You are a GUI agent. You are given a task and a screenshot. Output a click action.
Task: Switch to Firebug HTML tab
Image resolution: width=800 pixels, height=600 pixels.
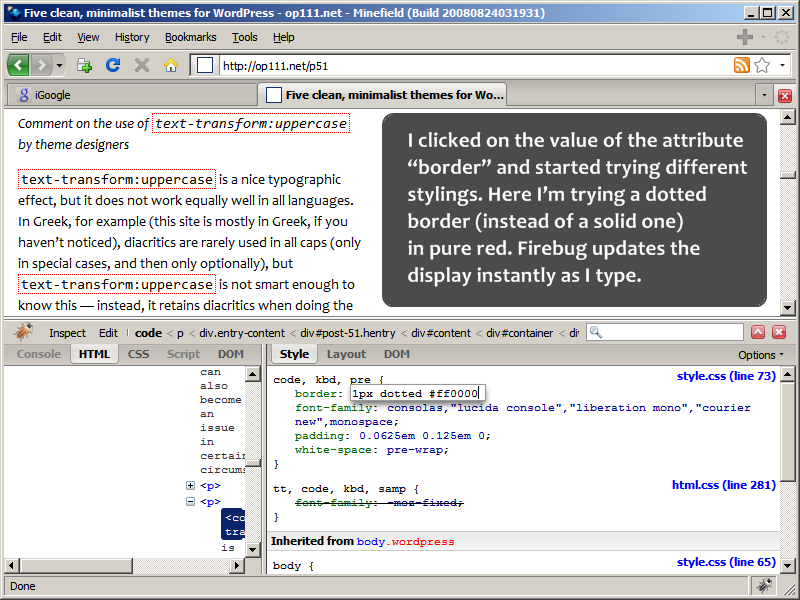pyautogui.click(x=94, y=354)
